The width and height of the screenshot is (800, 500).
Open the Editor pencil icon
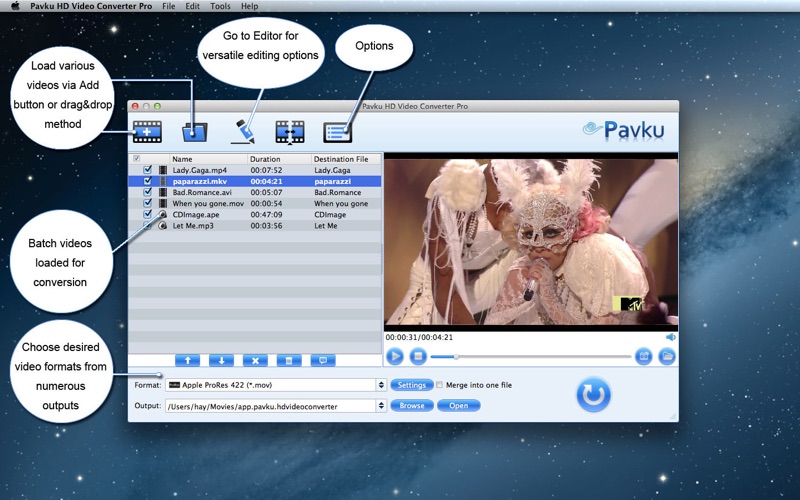[x=243, y=132]
